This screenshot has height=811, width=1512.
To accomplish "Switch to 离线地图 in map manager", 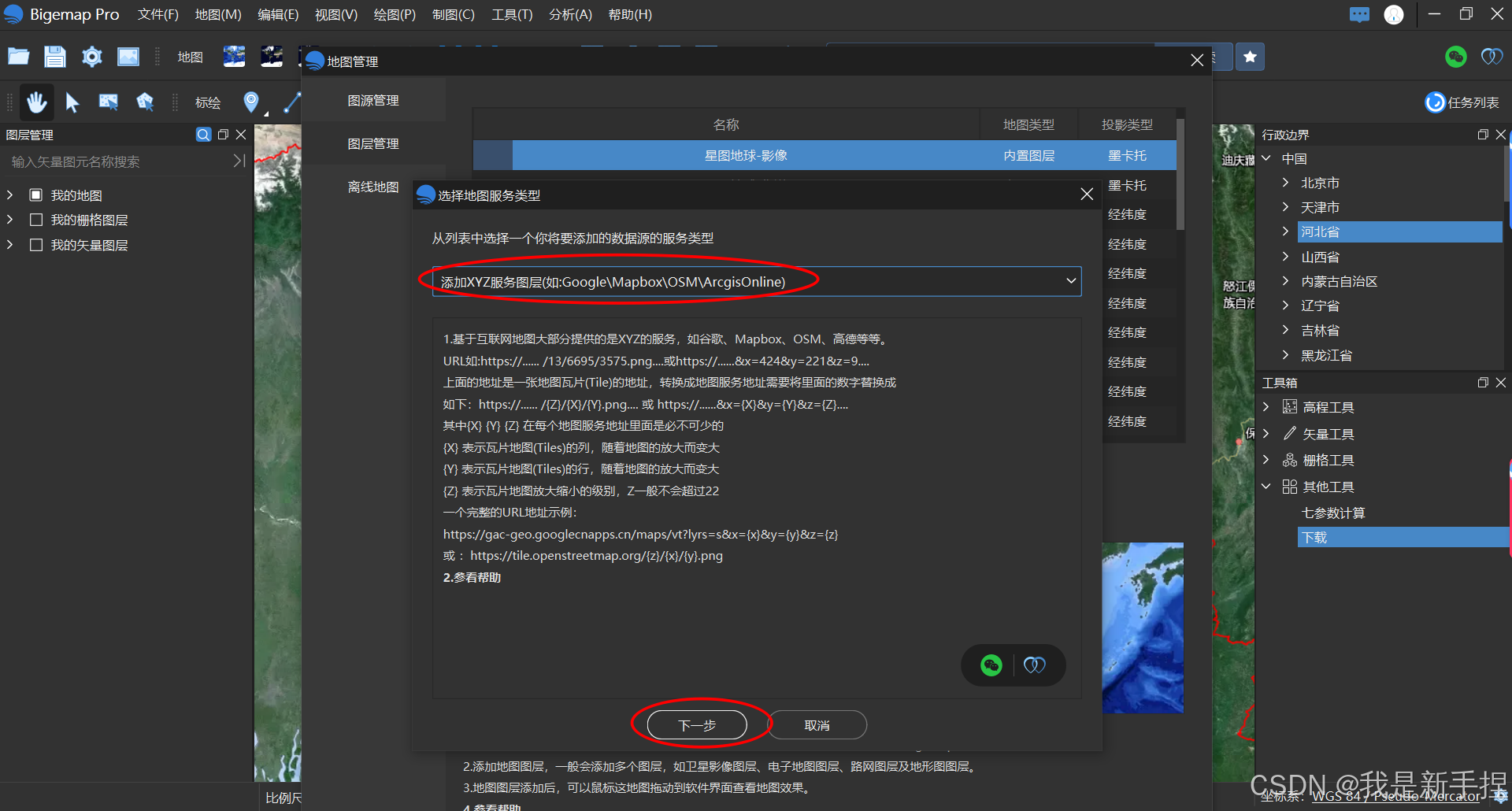I will point(373,187).
